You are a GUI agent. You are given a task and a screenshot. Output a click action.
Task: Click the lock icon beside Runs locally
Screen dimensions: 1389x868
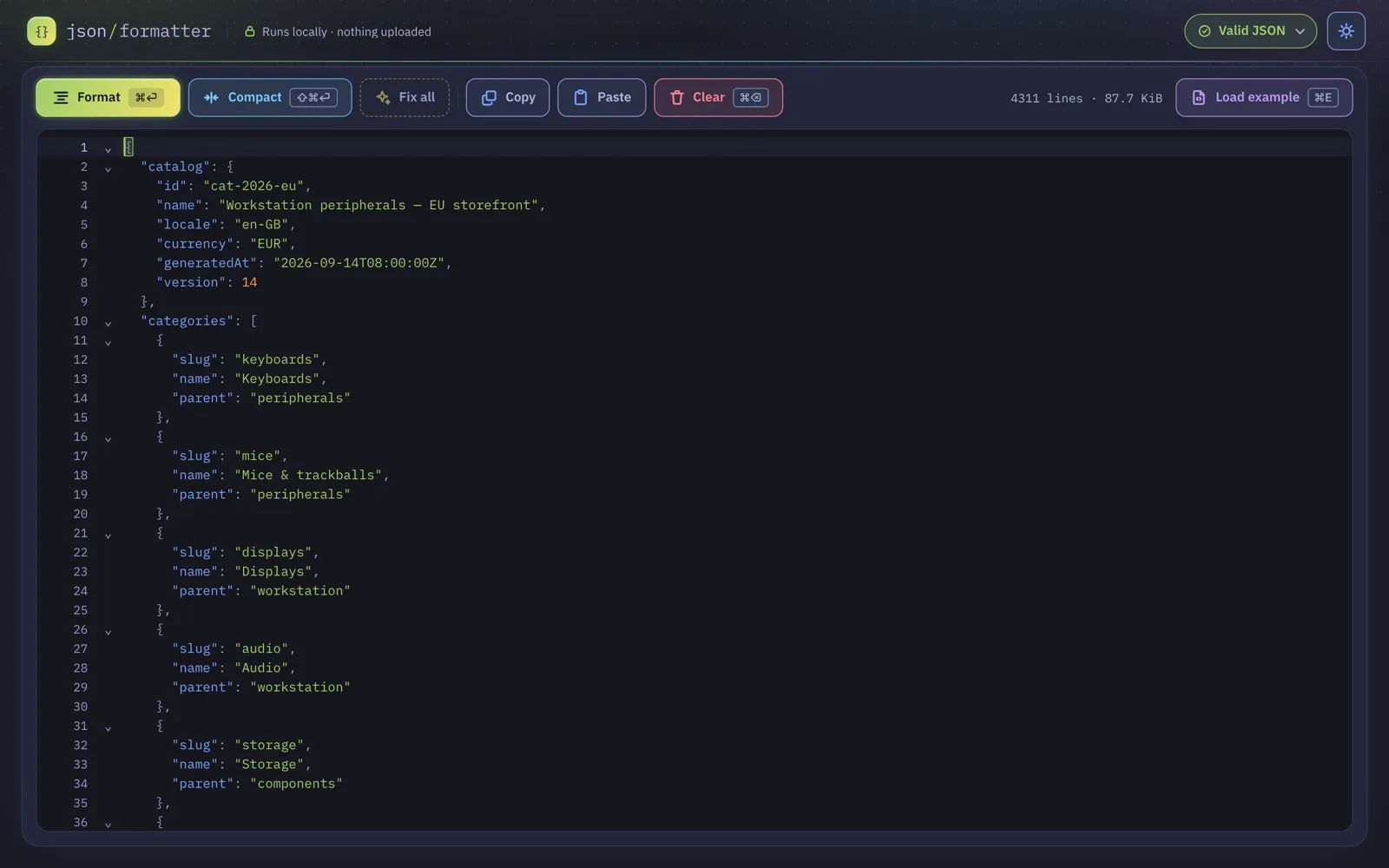point(249,31)
